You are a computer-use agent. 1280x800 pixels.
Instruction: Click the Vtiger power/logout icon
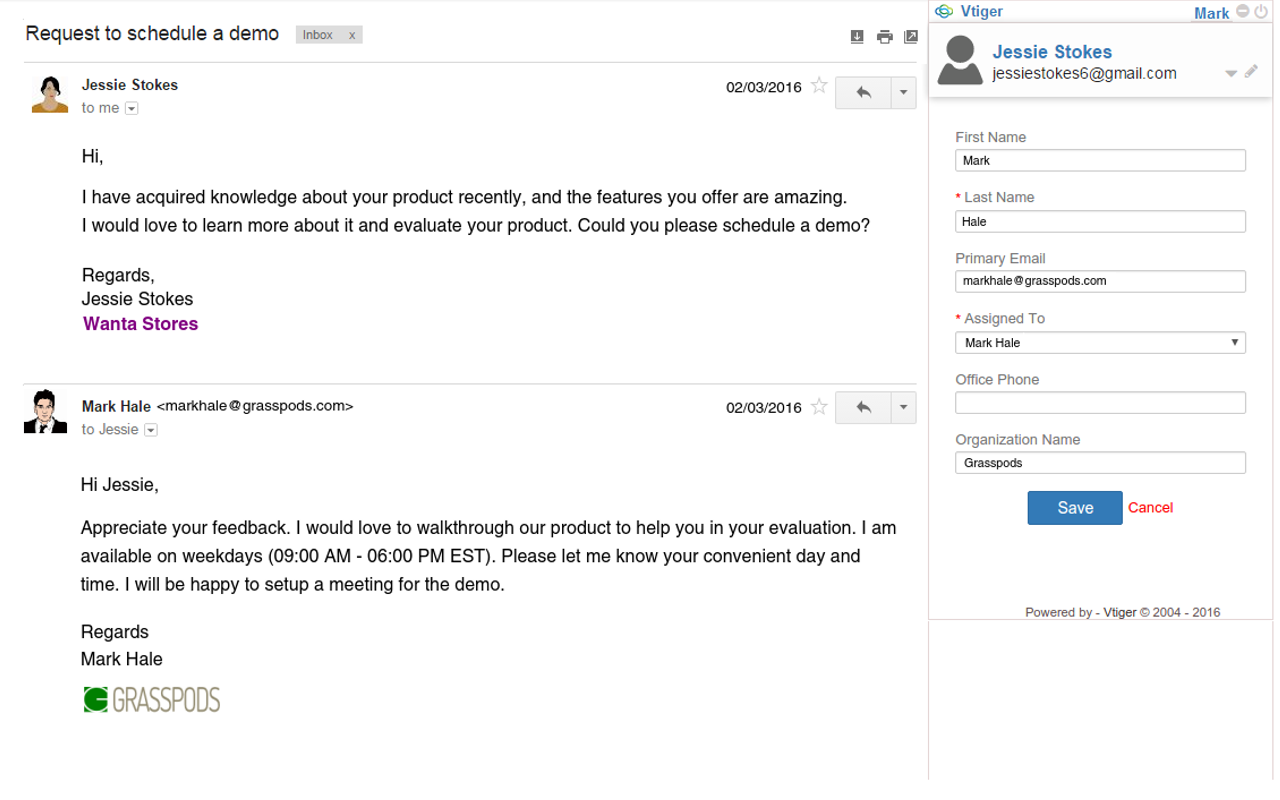click(x=1259, y=12)
